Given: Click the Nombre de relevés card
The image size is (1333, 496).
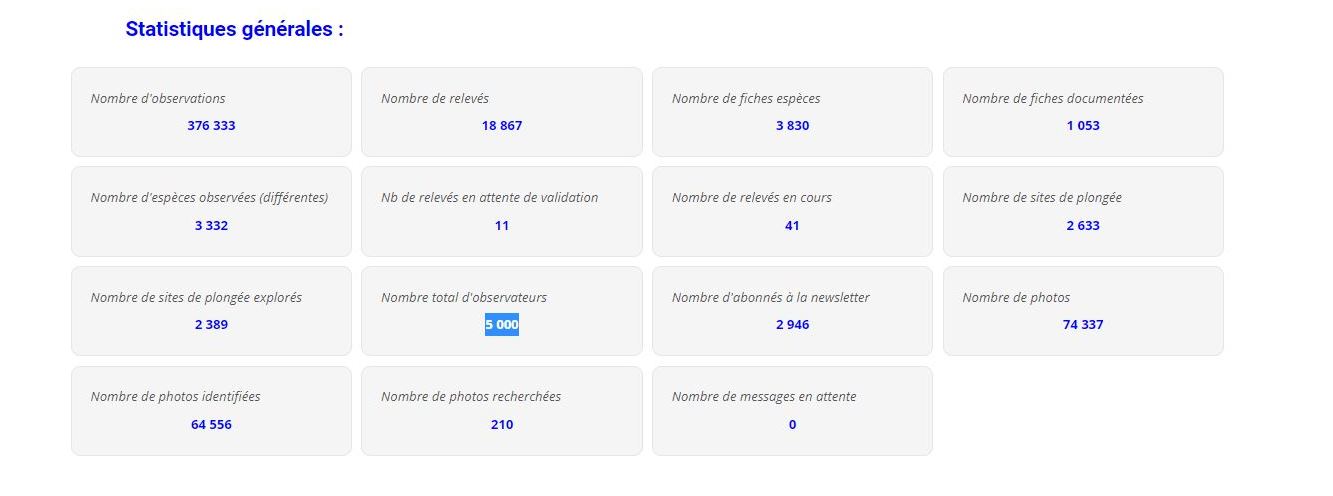Looking at the screenshot, I should click(x=502, y=112).
